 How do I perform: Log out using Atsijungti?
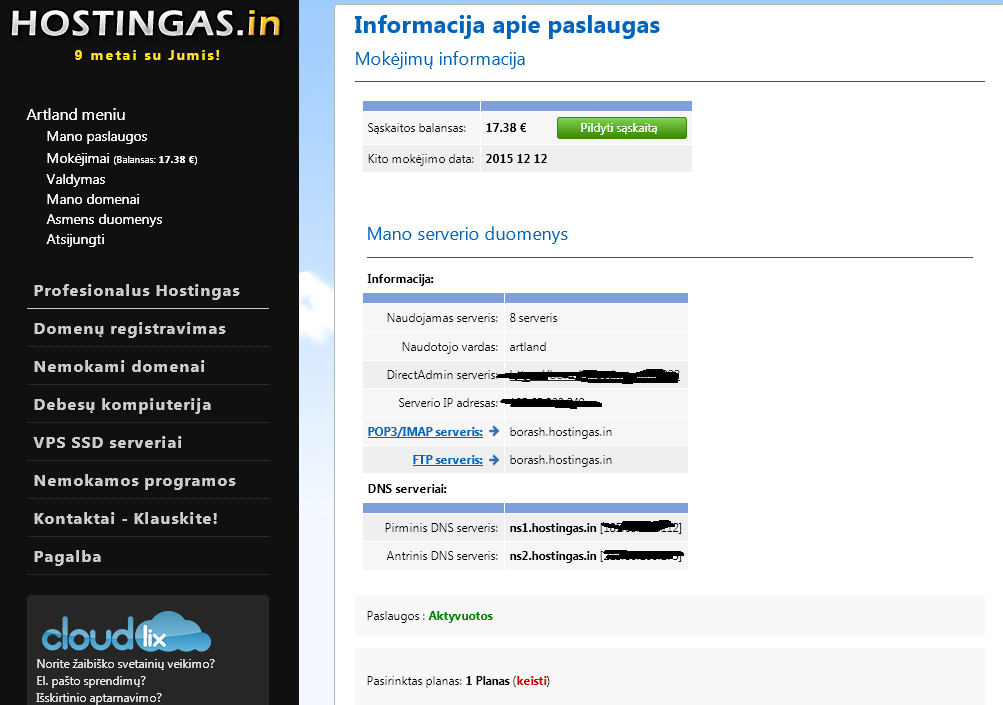(x=75, y=239)
